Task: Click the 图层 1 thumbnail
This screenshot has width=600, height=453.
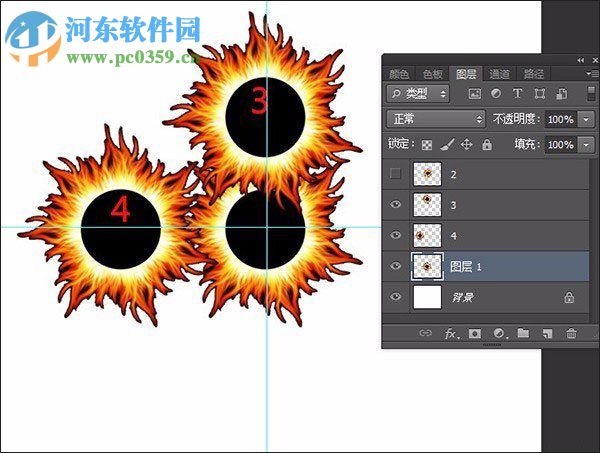Action: (x=427, y=266)
